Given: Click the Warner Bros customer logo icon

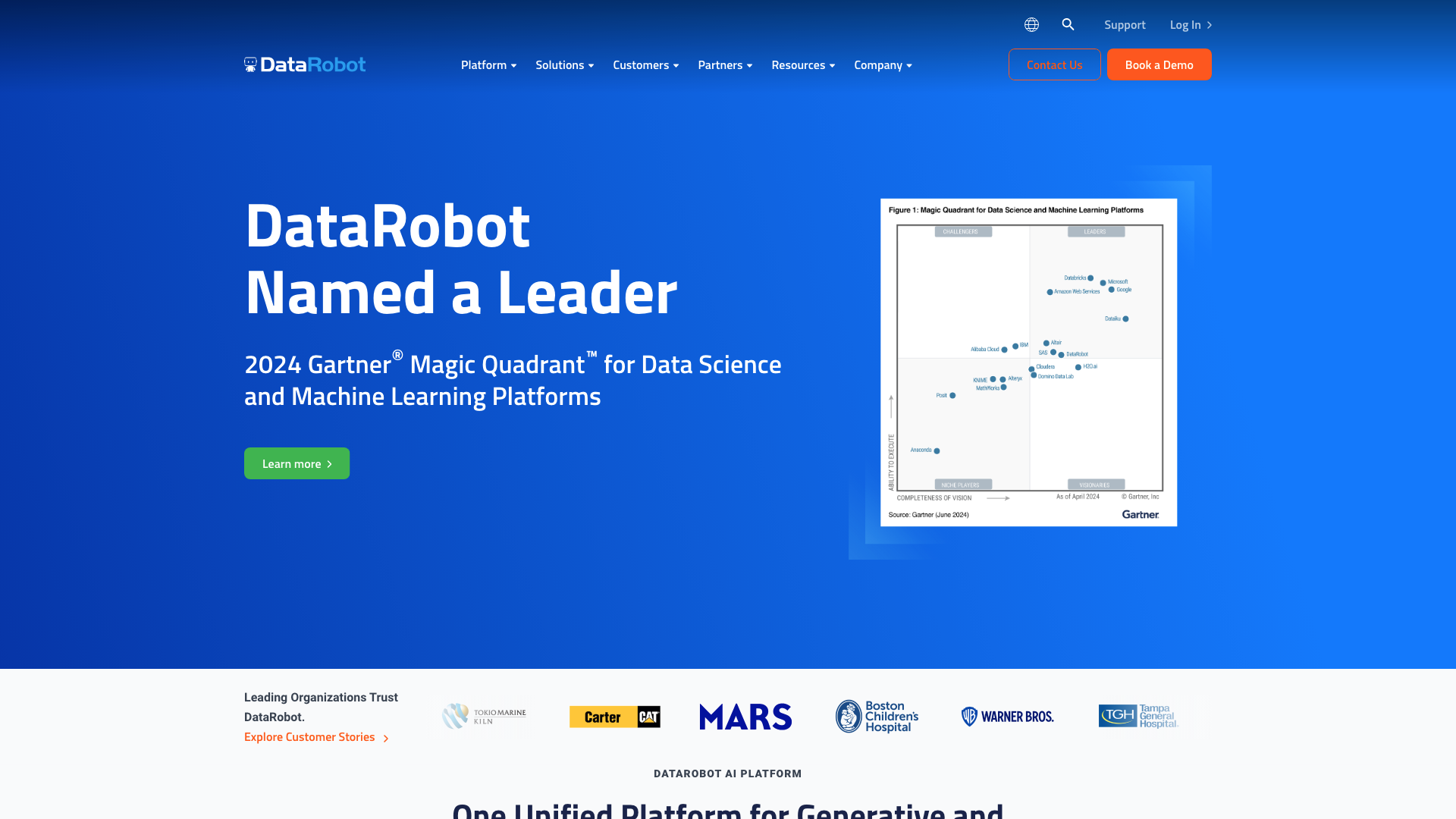Looking at the screenshot, I should pyautogui.click(x=1007, y=716).
